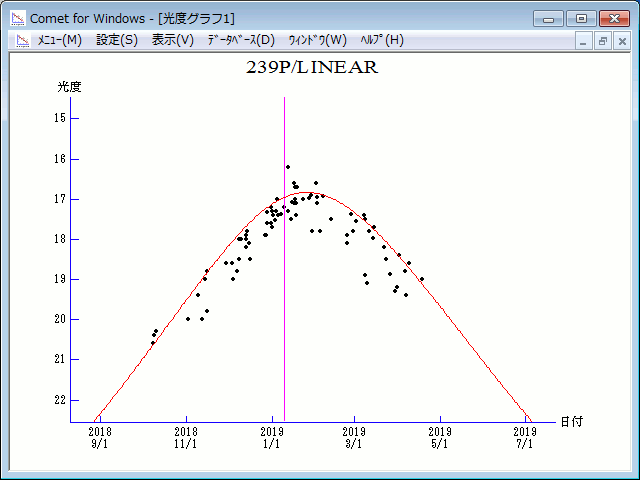The image size is (640, 480).
Task: Click the 2019 5/1 date axis label
Action: click(x=440, y=438)
